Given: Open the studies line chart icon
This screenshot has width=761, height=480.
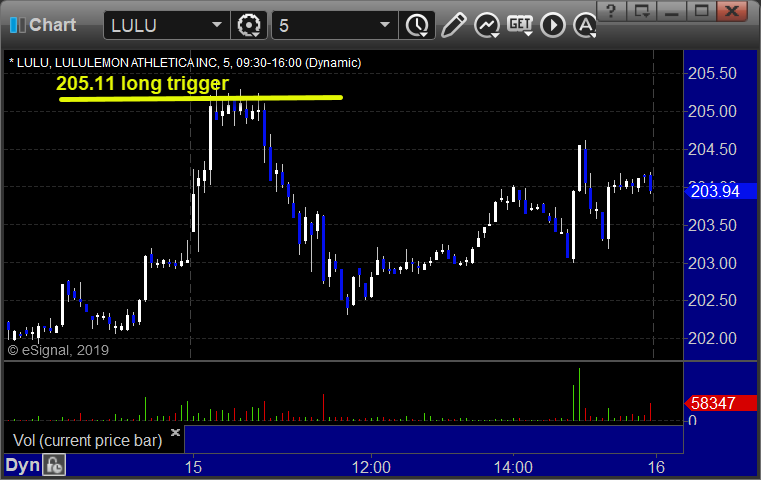Looking at the screenshot, I should click(x=487, y=25).
